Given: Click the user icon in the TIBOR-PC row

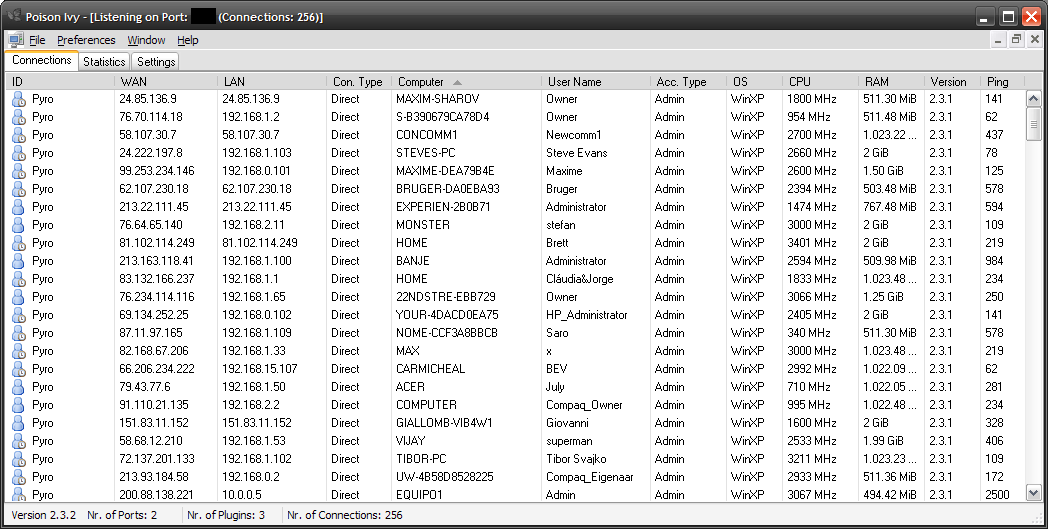Looking at the screenshot, I should tap(19, 459).
